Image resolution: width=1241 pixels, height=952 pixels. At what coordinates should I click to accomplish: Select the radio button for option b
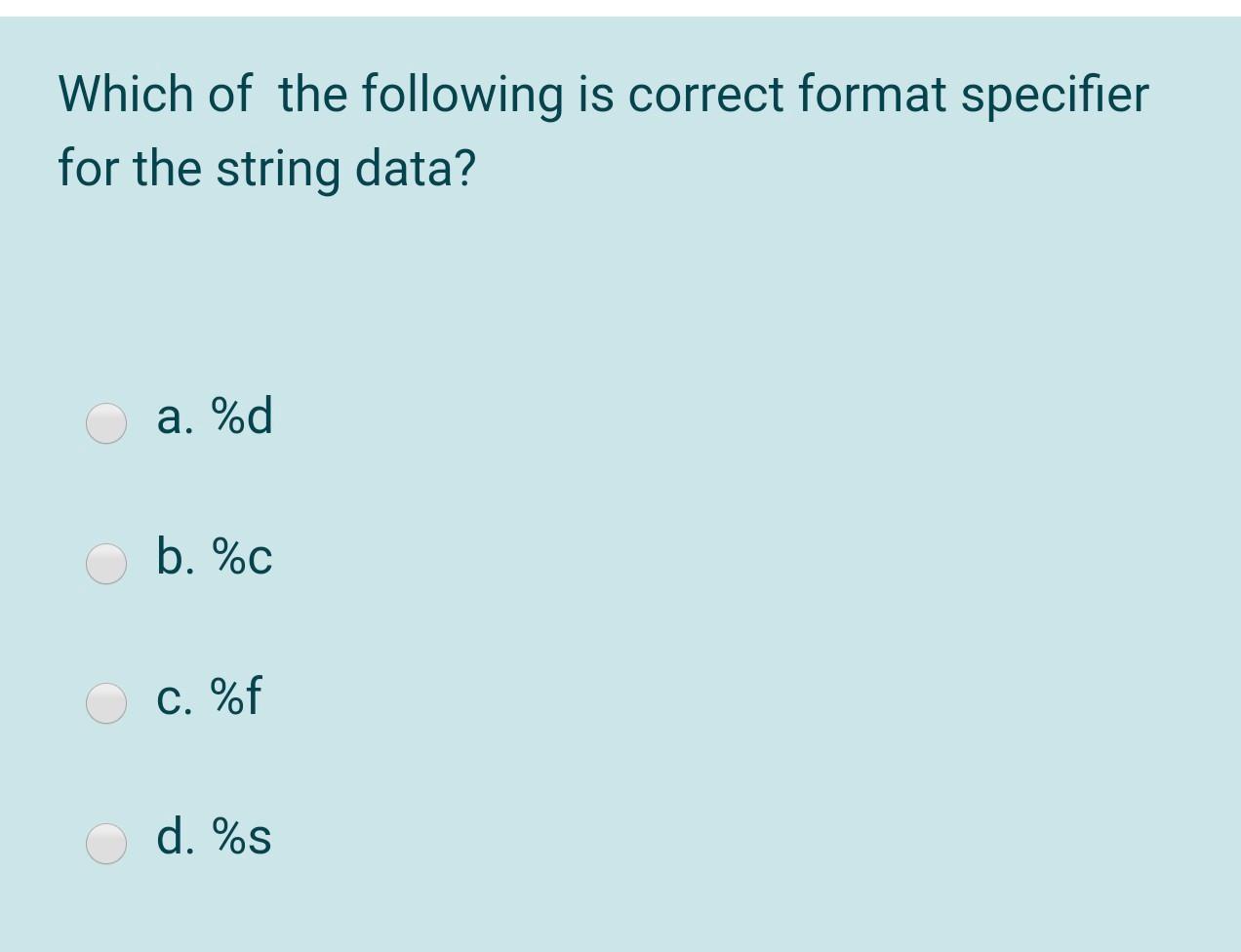105,563
